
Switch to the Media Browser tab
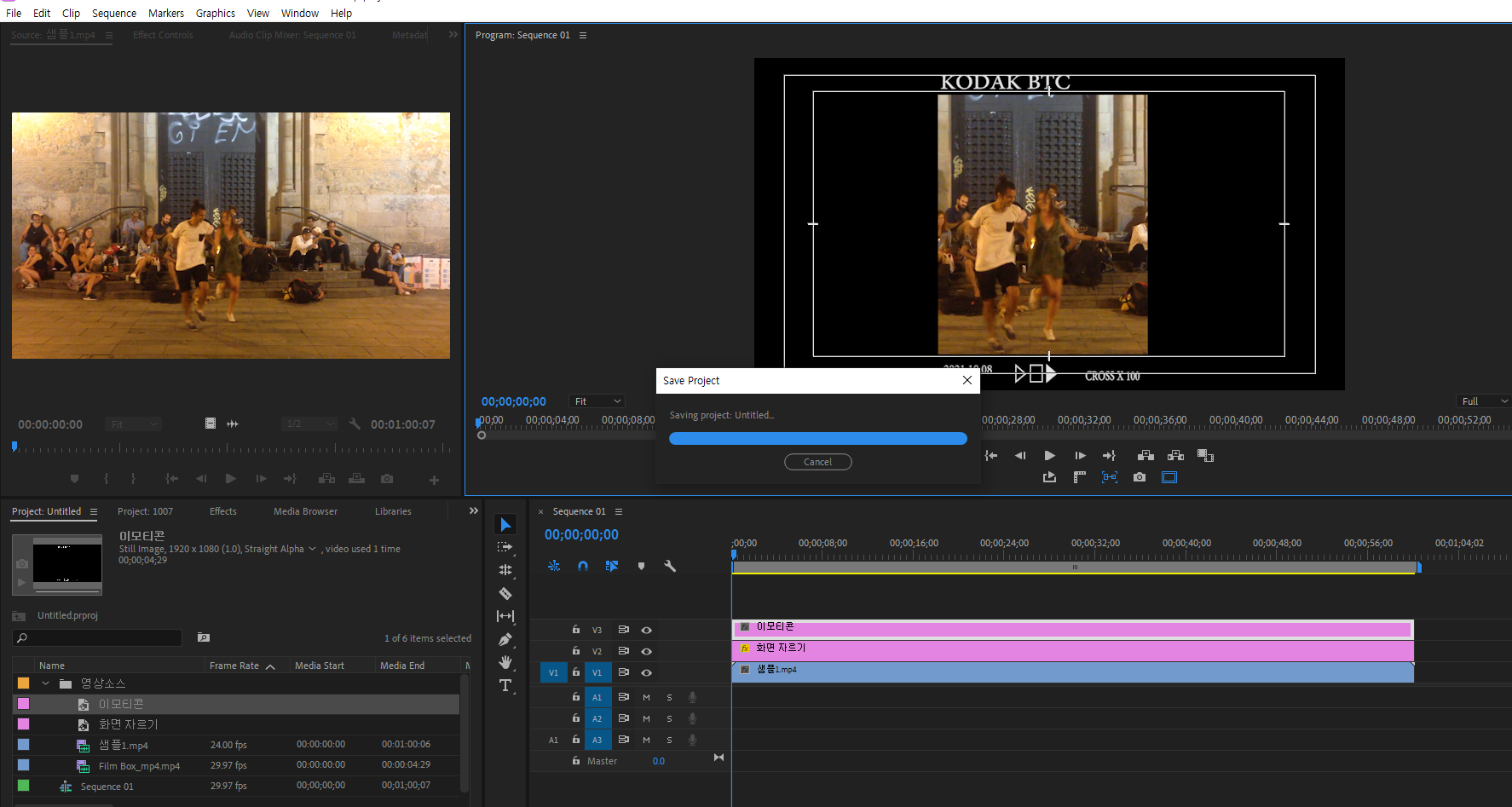tap(305, 511)
